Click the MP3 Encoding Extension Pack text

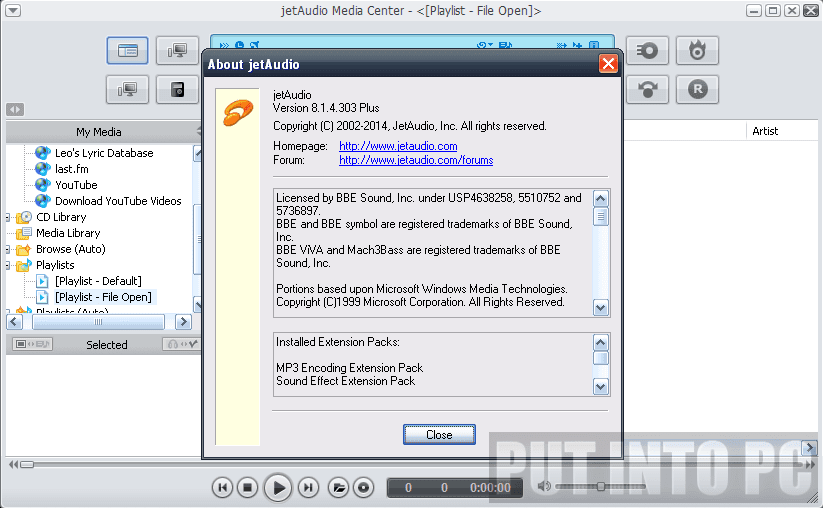(x=350, y=368)
